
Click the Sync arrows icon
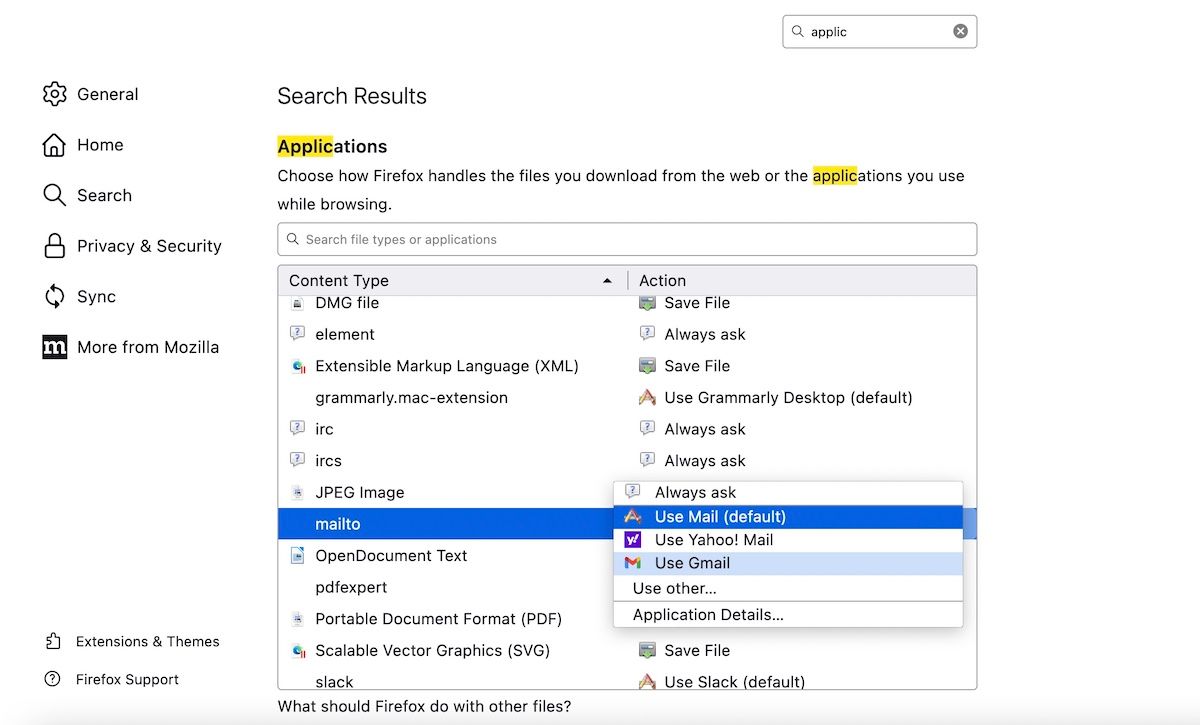(54, 297)
